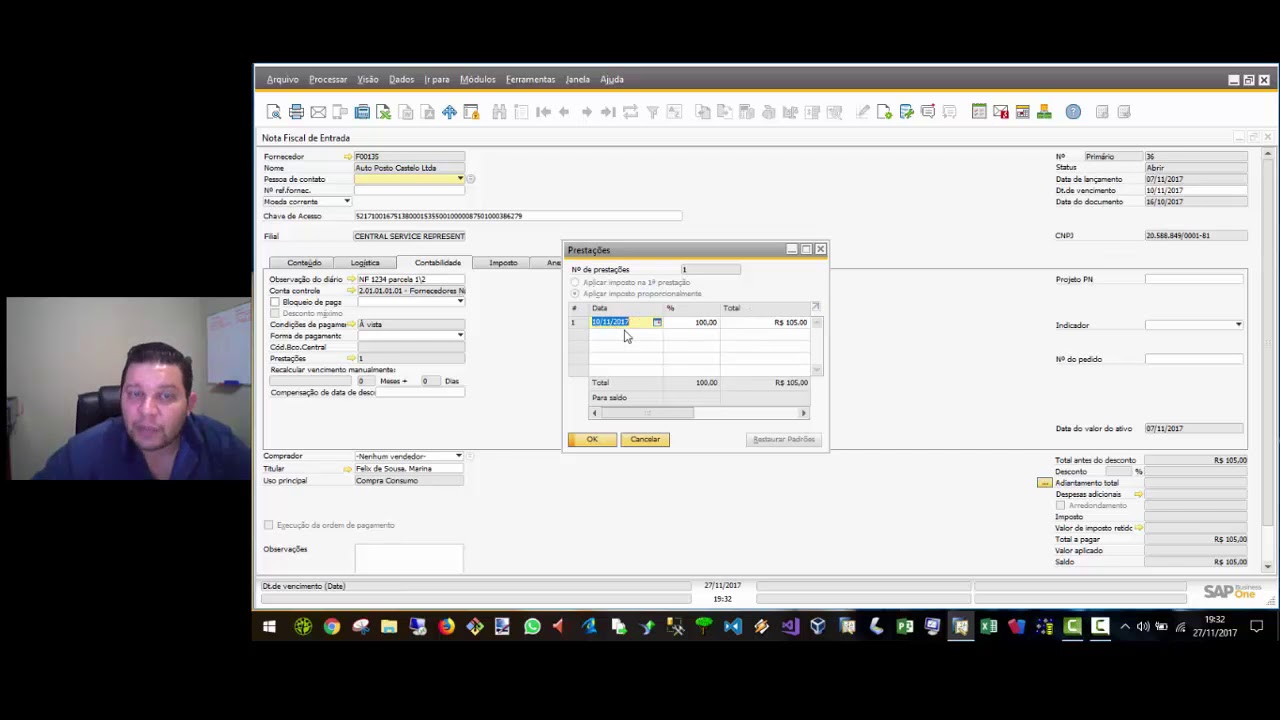Select Aplicar imposto proporcionalmente radio
The height and width of the screenshot is (720, 1280).
click(575, 294)
